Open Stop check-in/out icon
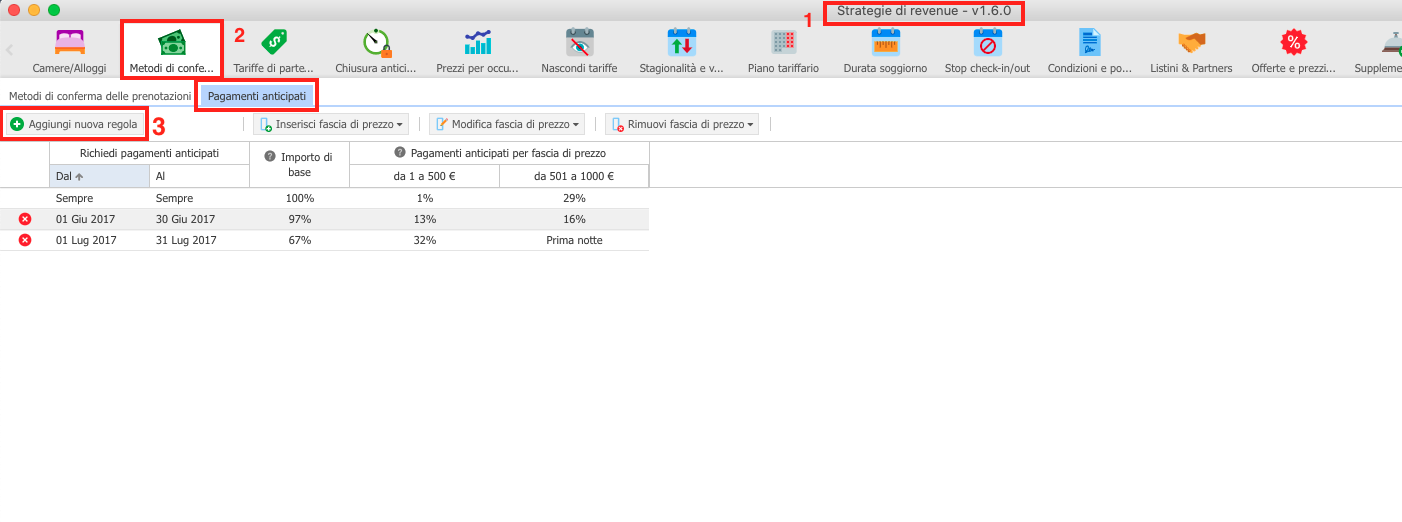The image size is (1402, 522). pos(988,42)
